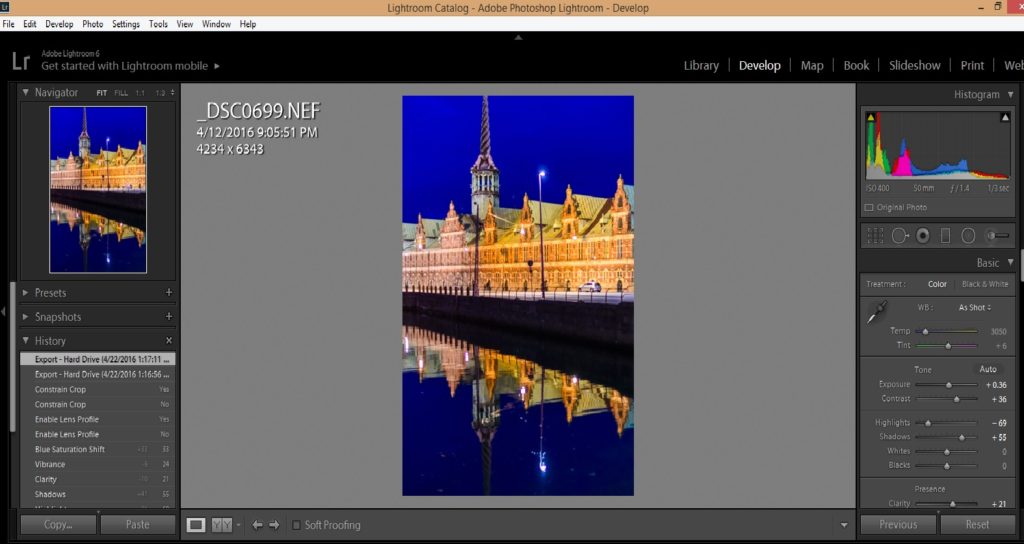Viewport: 1024px width, 544px height.
Task: Switch to the Library module
Action: coord(701,66)
